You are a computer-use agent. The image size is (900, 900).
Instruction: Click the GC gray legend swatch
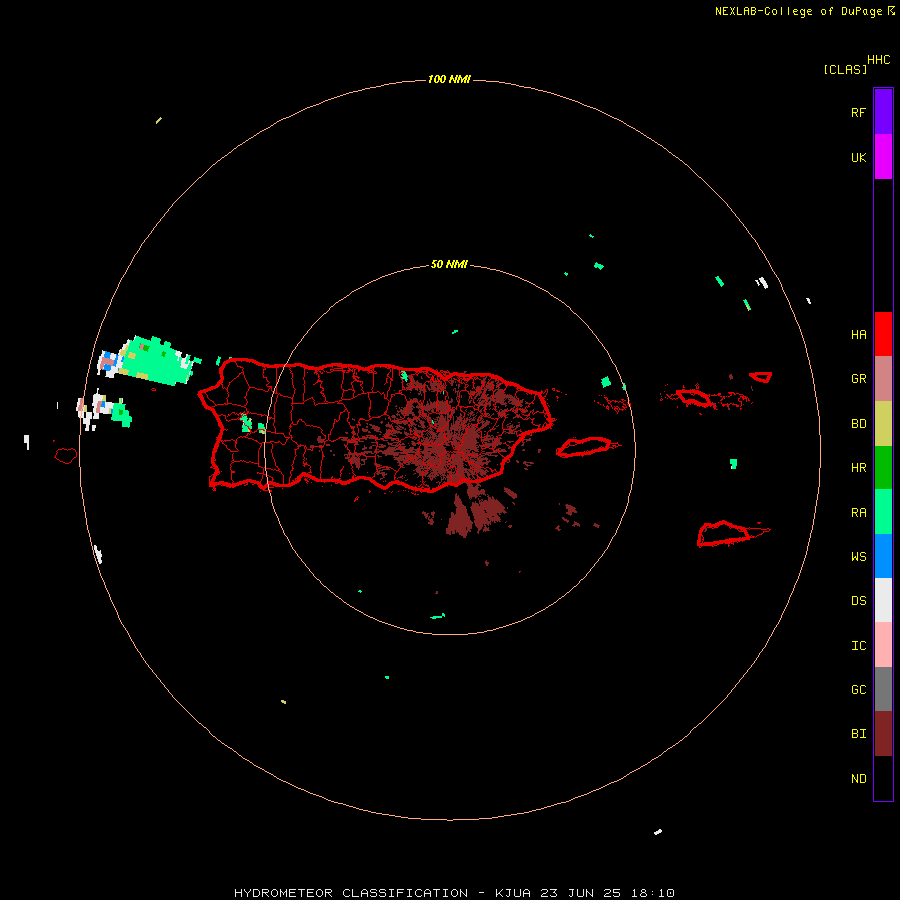pos(883,689)
